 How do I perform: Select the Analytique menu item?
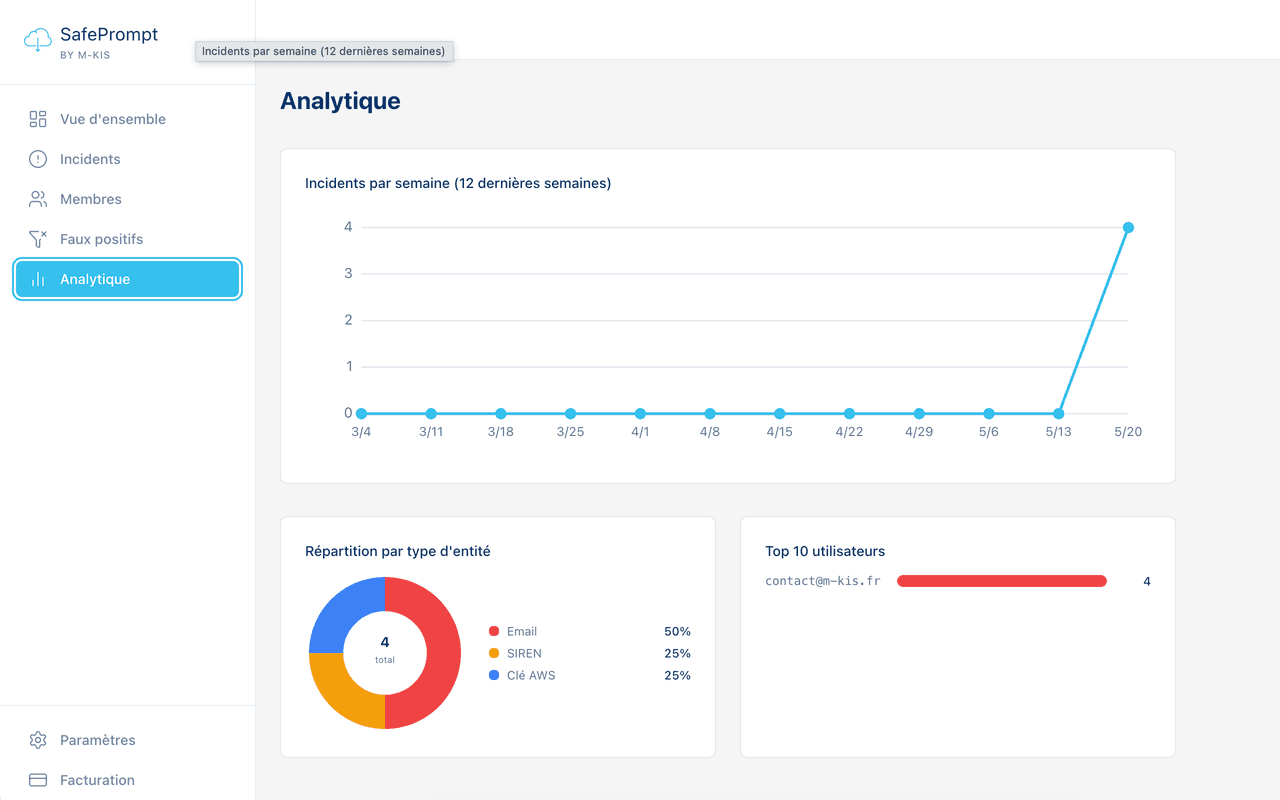click(128, 279)
